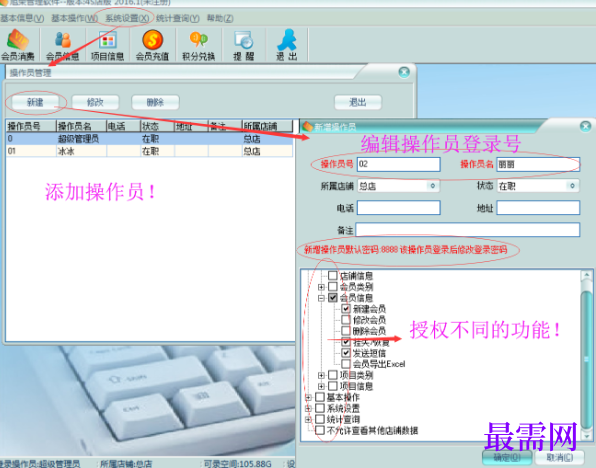Click 电话 input field
Viewport: 596px width, 468px height.
tap(398, 208)
